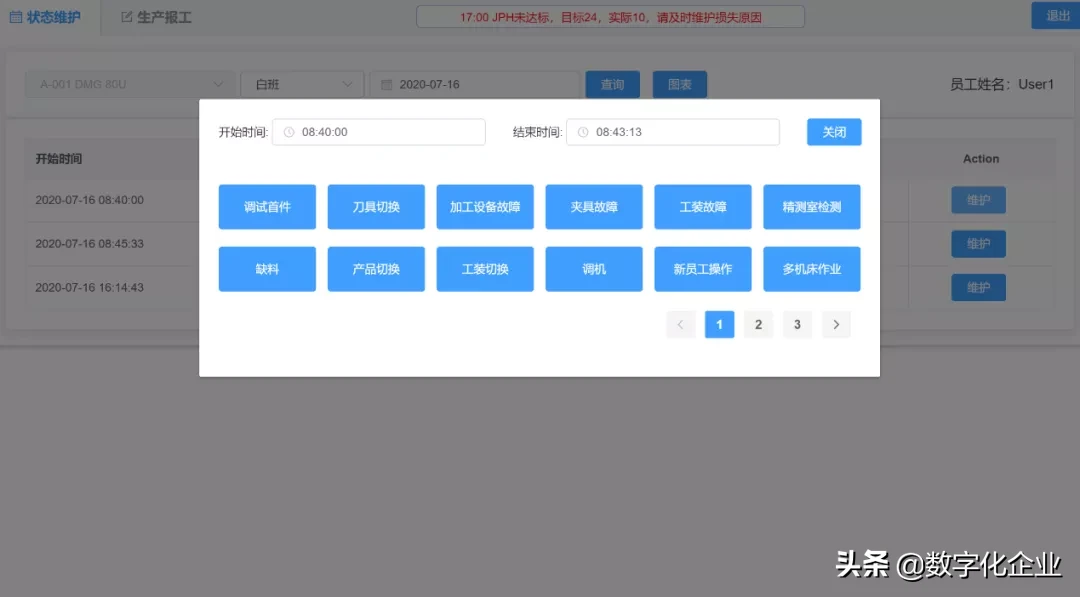The image size is (1080, 597).
Task: Select the 刀具切换 reason
Action: click(x=376, y=206)
